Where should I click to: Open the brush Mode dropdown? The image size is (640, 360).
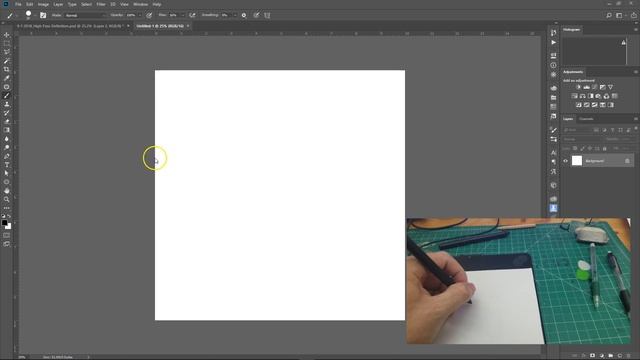(85, 15)
